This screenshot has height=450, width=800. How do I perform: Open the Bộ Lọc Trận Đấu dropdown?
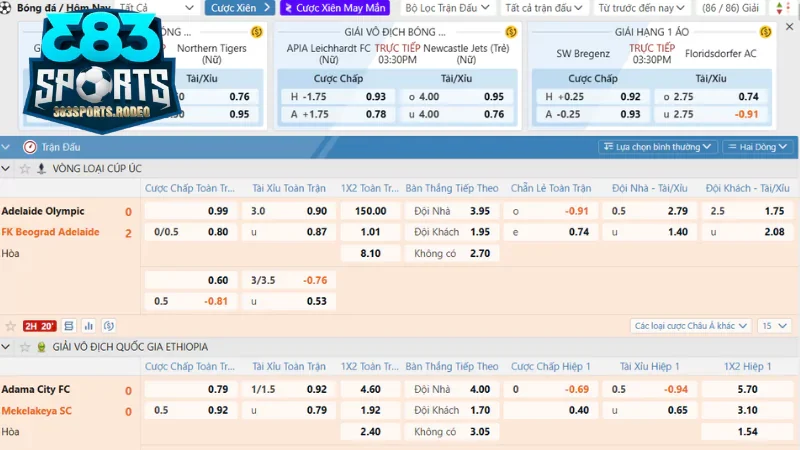(x=447, y=8)
